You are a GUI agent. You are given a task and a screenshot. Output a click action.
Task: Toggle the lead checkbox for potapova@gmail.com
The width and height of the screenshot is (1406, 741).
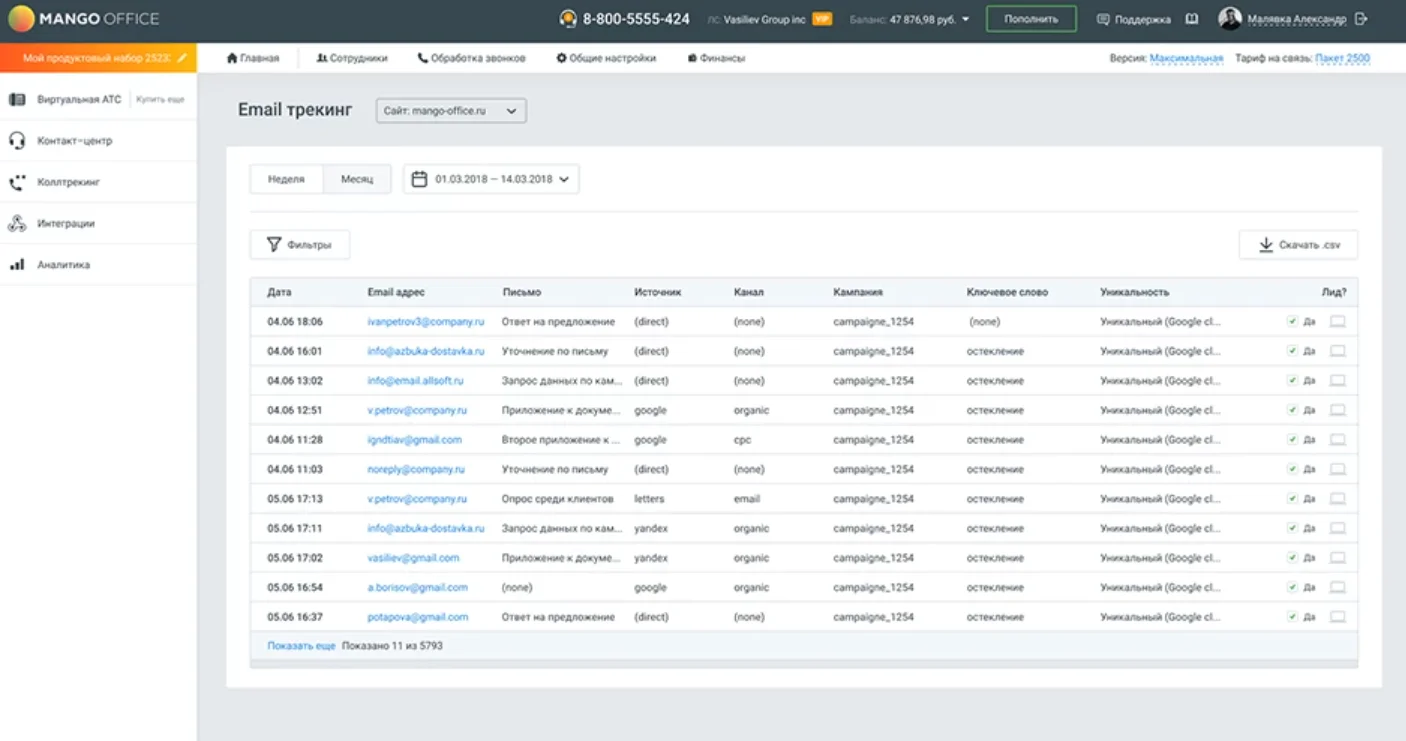pos(1292,617)
